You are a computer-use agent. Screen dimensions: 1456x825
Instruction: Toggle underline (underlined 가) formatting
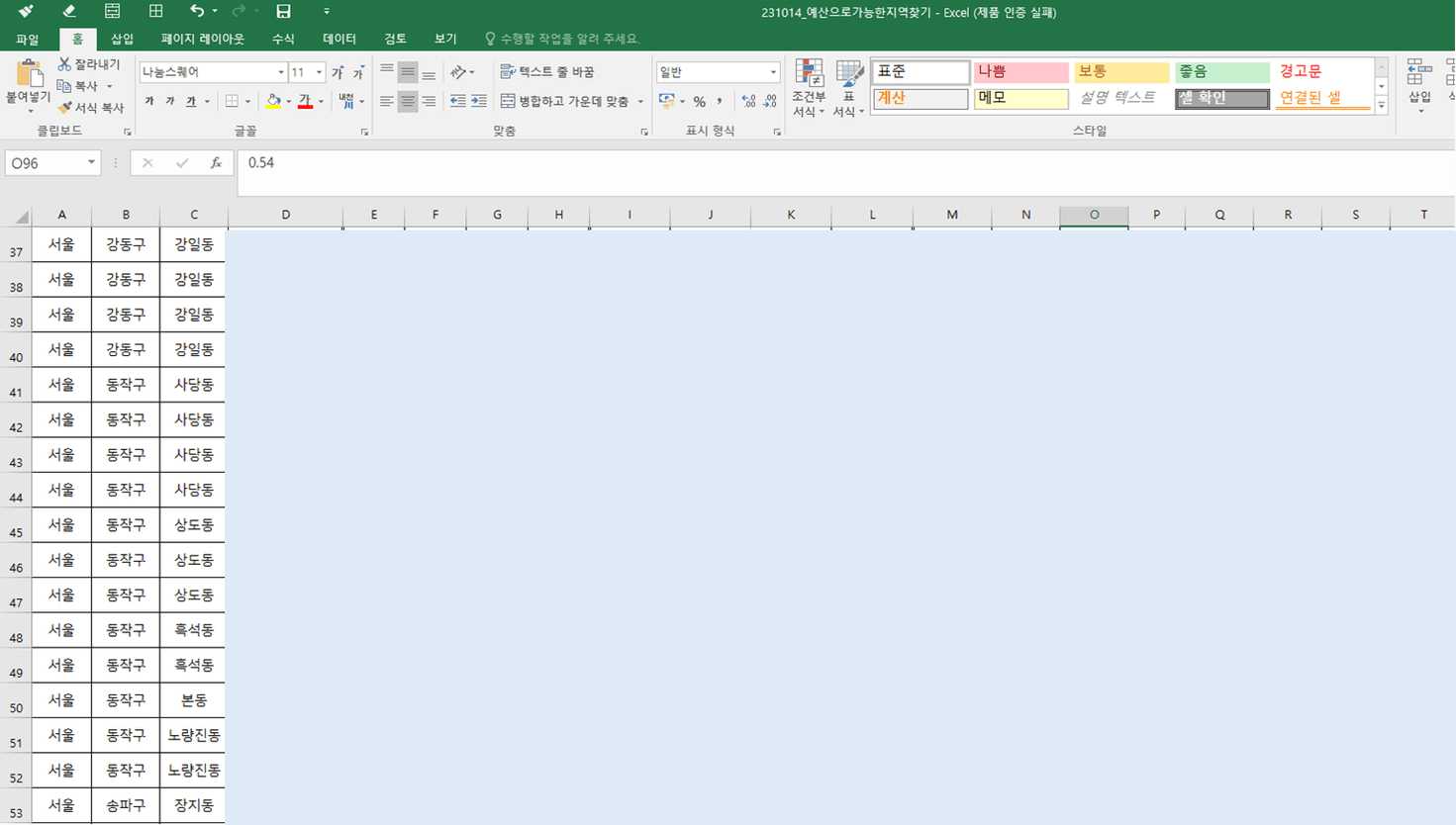191,101
